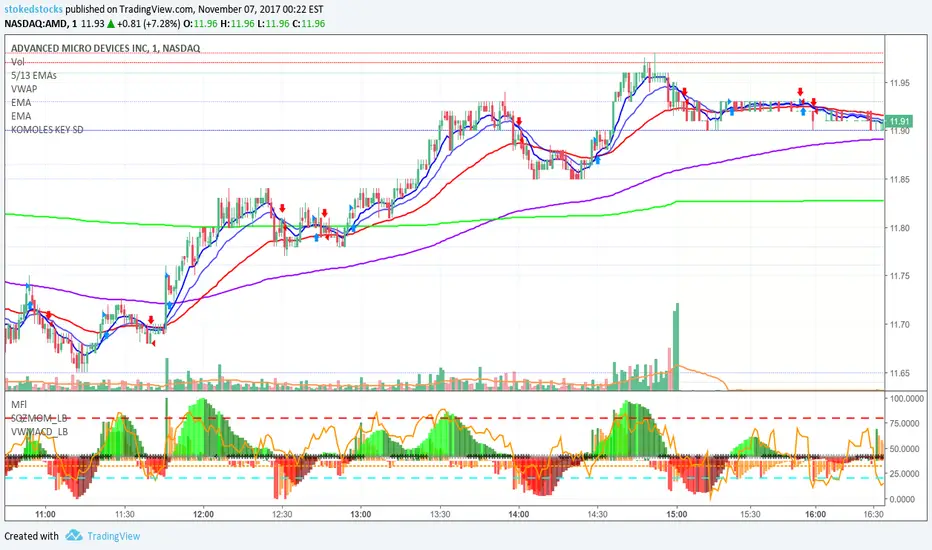This screenshot has width=932, height=550.
Task: Click the +0.81 (+7.28%) change value
Action: click(x=148, y=24)
